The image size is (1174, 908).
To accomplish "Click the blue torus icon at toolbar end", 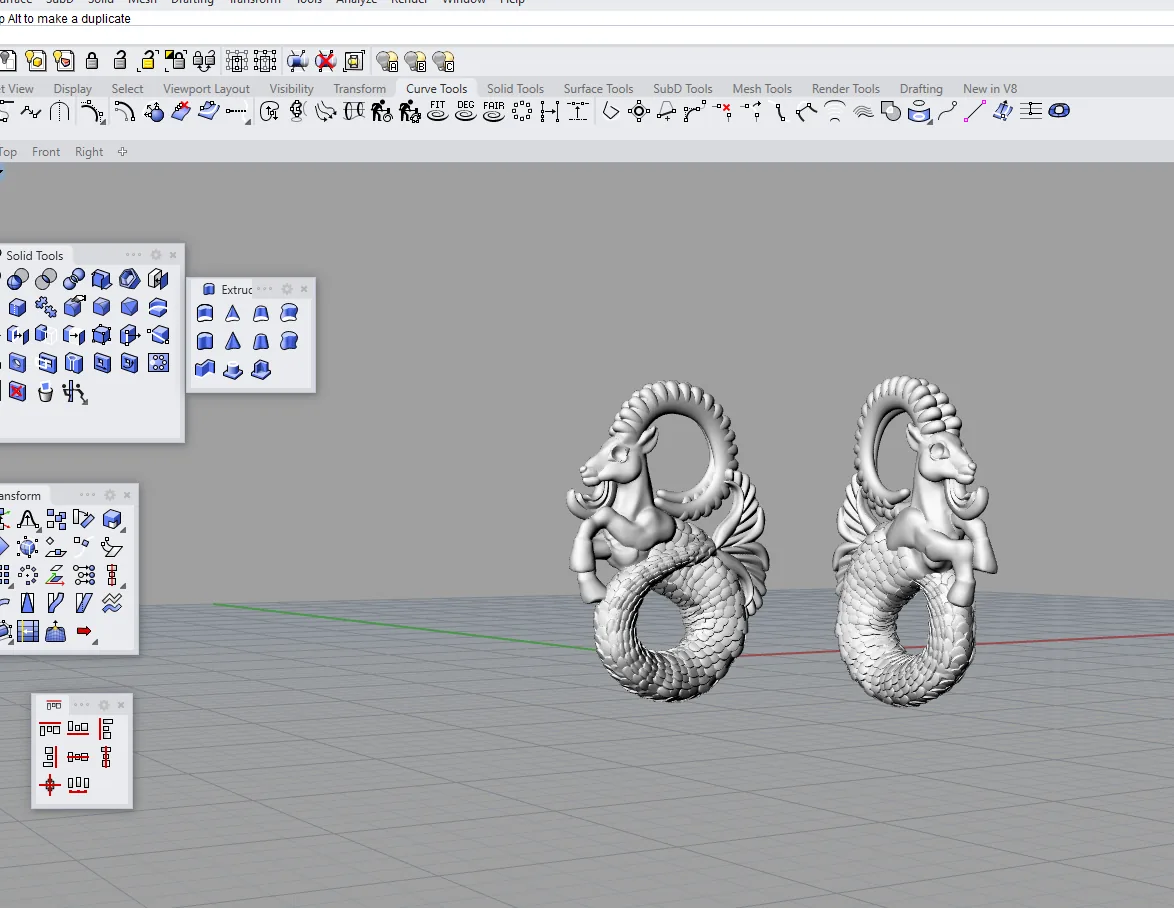I will point(1059,111).
